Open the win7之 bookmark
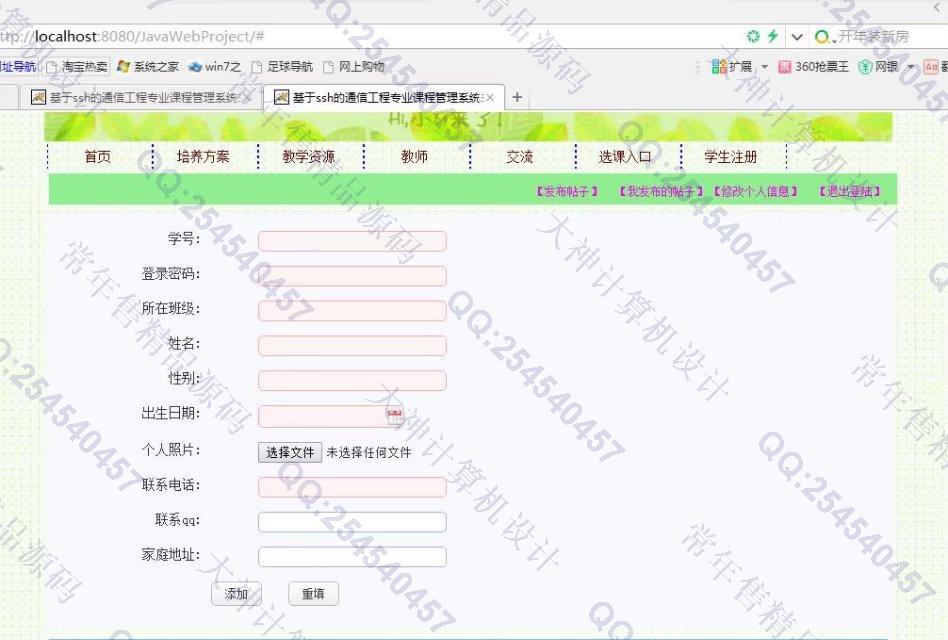The width and height of the screenshot is (948, 640). (215, 66)
